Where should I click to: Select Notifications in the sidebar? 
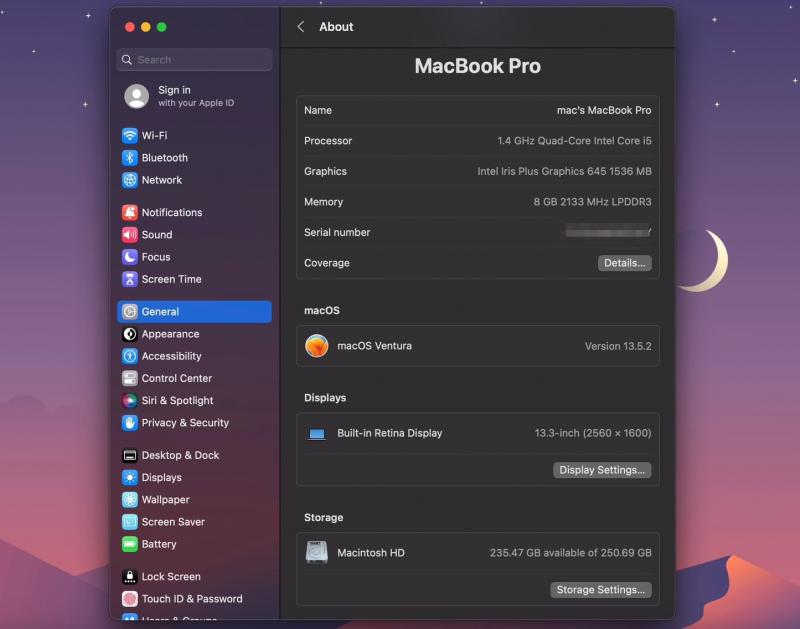click(x=194, y=212)
